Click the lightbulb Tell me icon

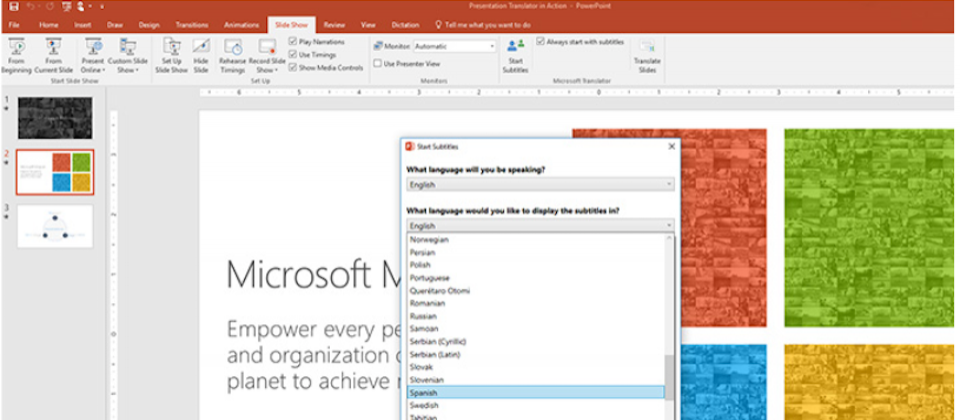(438, 25)
